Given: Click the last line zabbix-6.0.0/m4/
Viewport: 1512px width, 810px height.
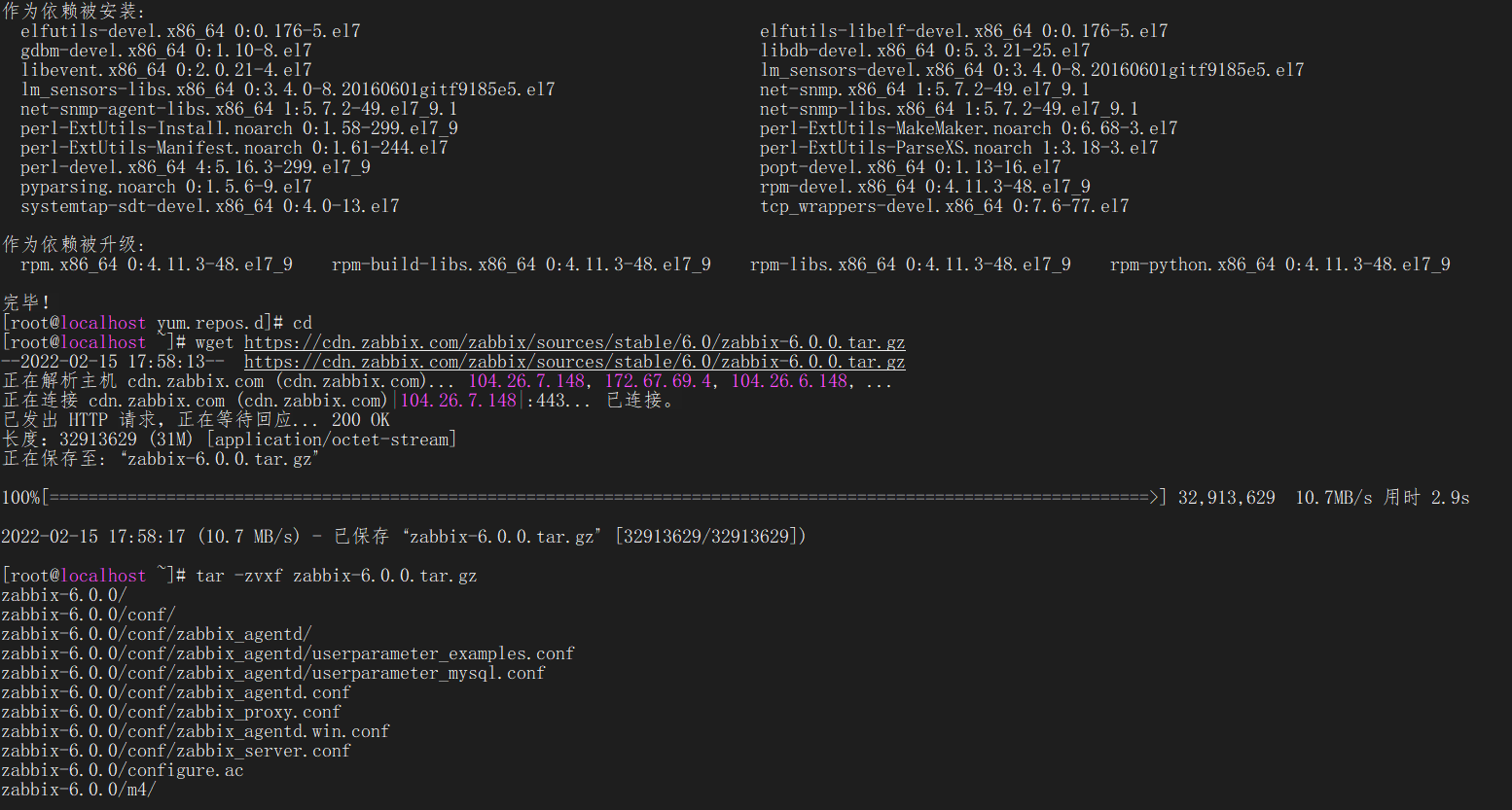Looking at the screenshot, I should [79, 790].
